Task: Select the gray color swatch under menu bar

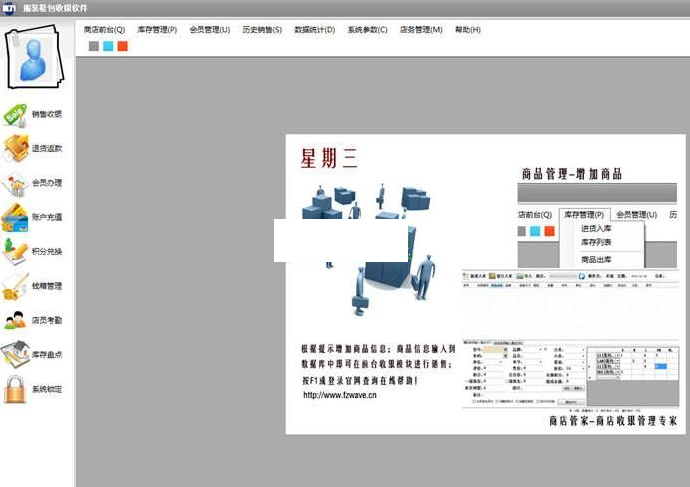Action: 94,46
